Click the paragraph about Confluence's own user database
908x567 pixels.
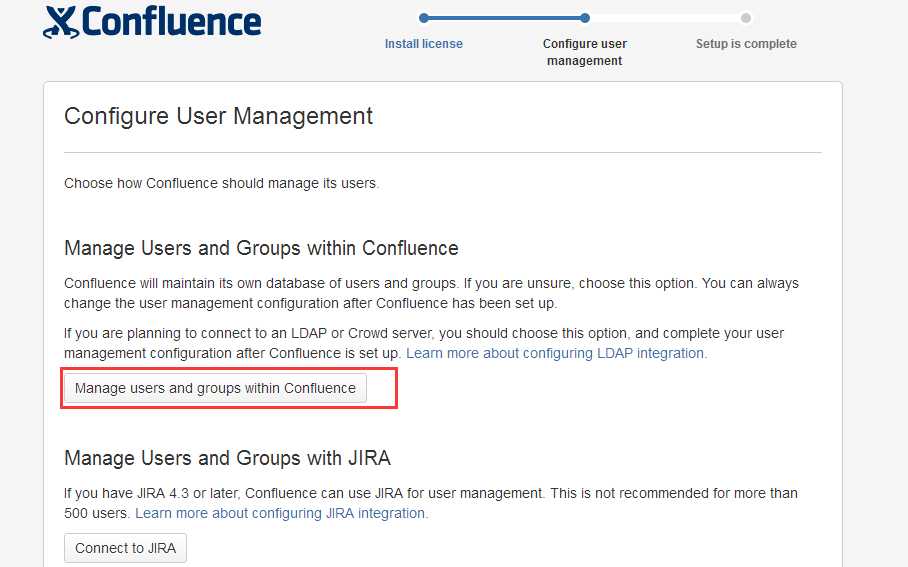[430, 293]
